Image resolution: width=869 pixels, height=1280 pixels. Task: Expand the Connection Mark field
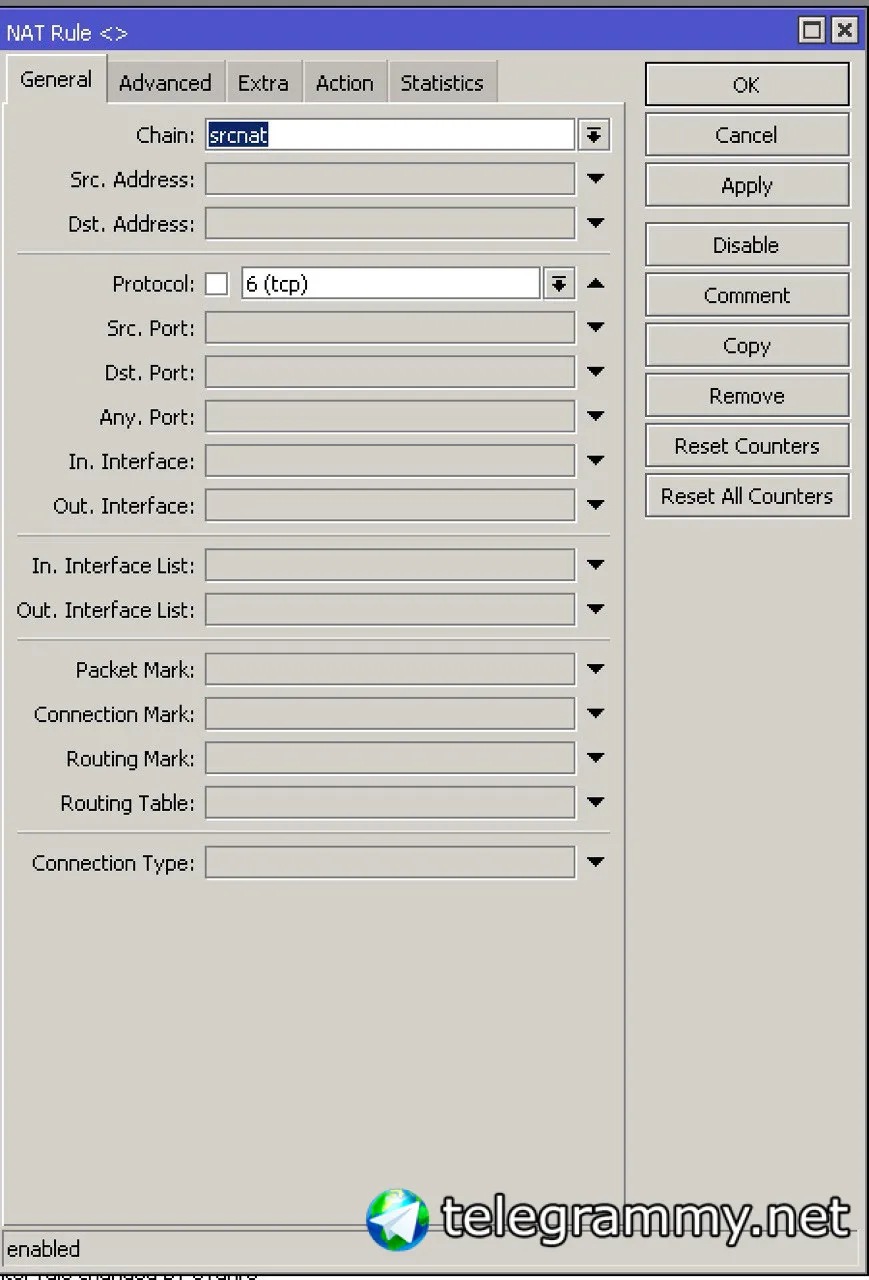point(596,714)
